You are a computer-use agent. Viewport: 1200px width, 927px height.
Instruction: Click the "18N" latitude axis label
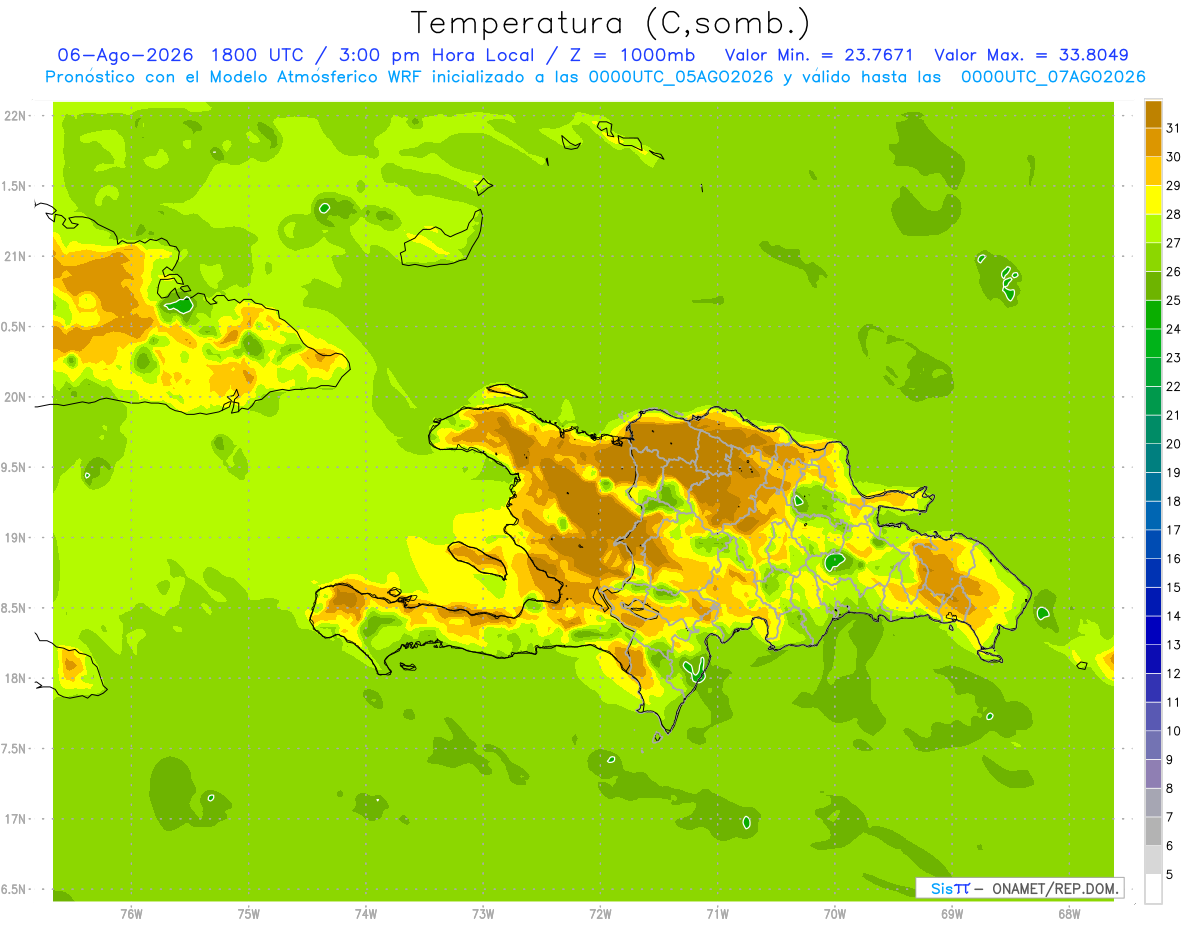(x=17, y=678)
